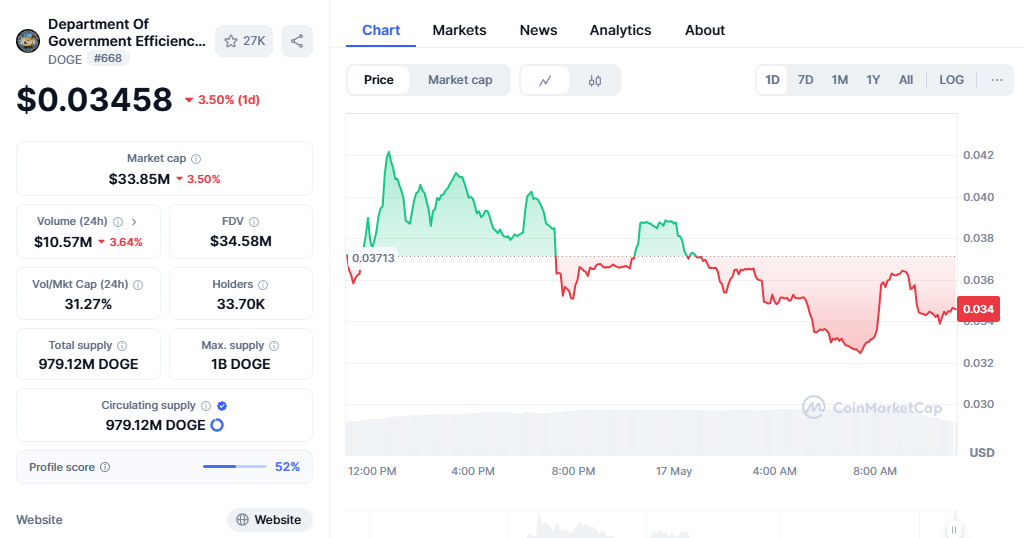1024x538 pixels.
Task: Add DOGE to watchlist with star button
Action: pyautogui.click(x=244, y=41)
